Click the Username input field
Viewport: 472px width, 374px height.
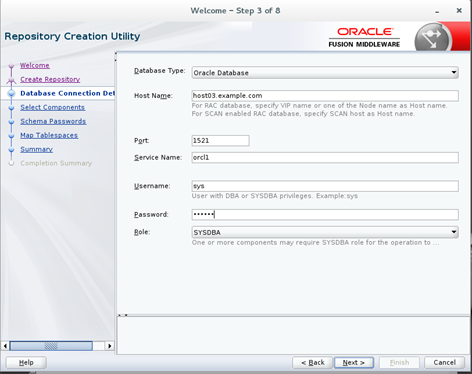pyautogui.click(x=325, y=186)
